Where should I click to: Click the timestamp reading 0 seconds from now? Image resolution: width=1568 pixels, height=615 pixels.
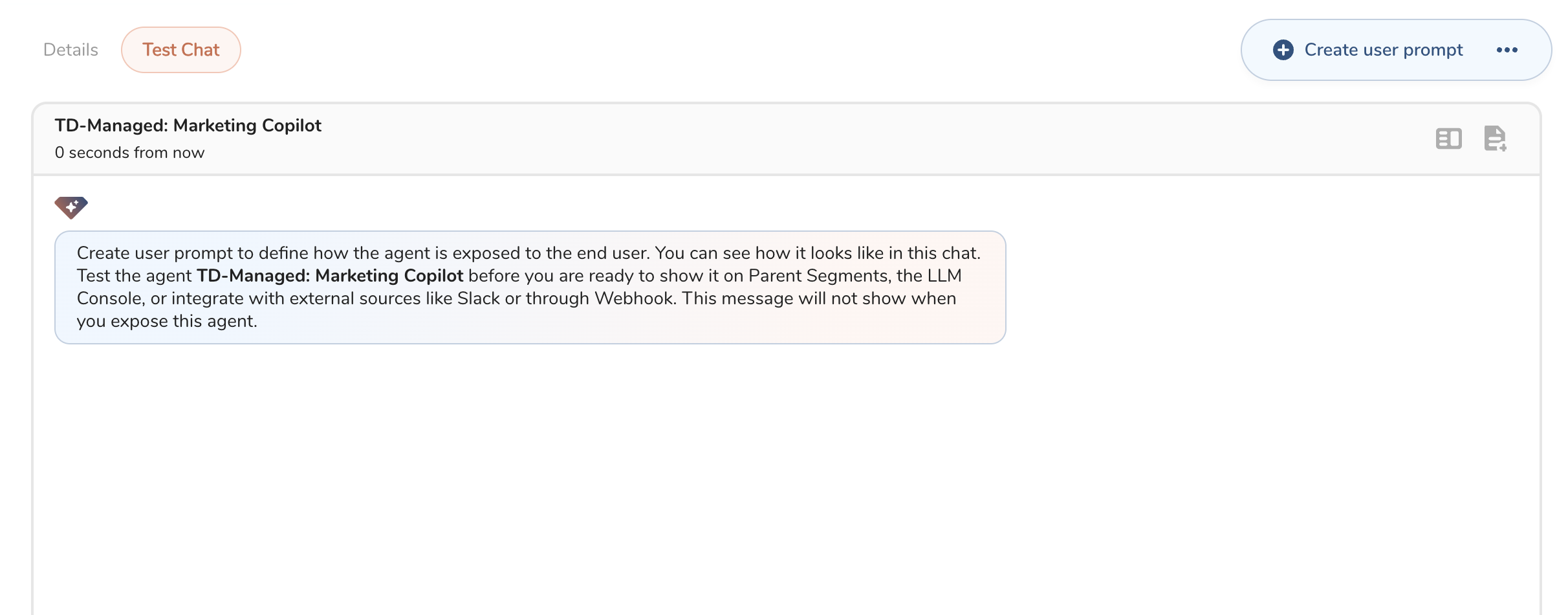point(130,153)
